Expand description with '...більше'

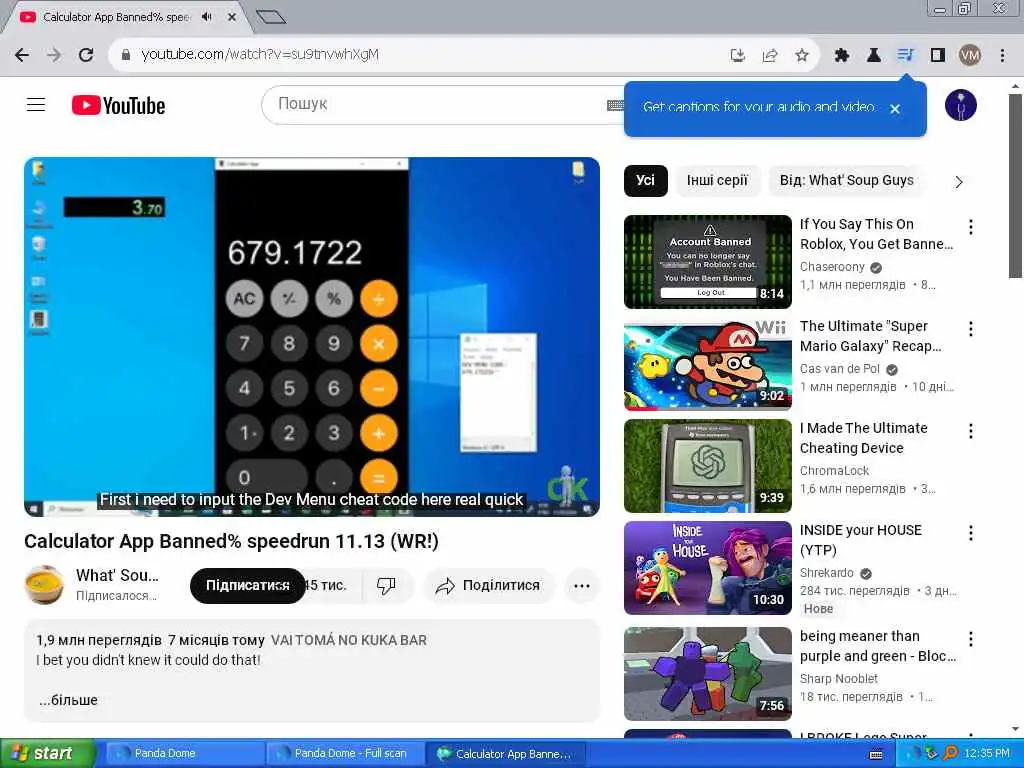coord(69,700)
